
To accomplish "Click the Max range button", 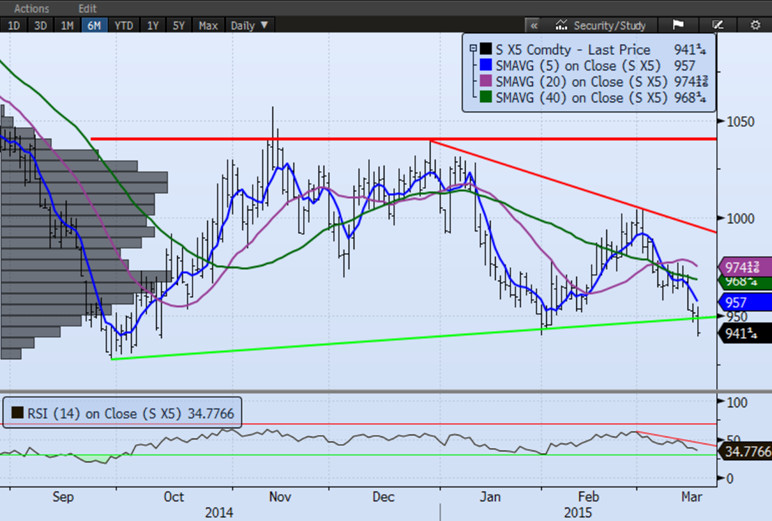I will click(x=208, y=25).
